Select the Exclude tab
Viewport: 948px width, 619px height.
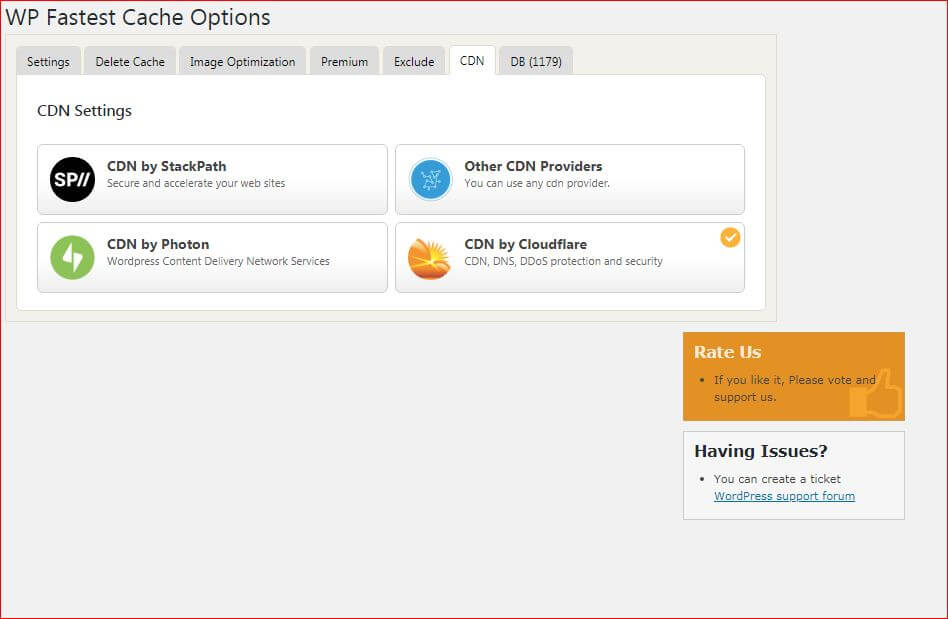pyautogui.click(x=414, y=62)
